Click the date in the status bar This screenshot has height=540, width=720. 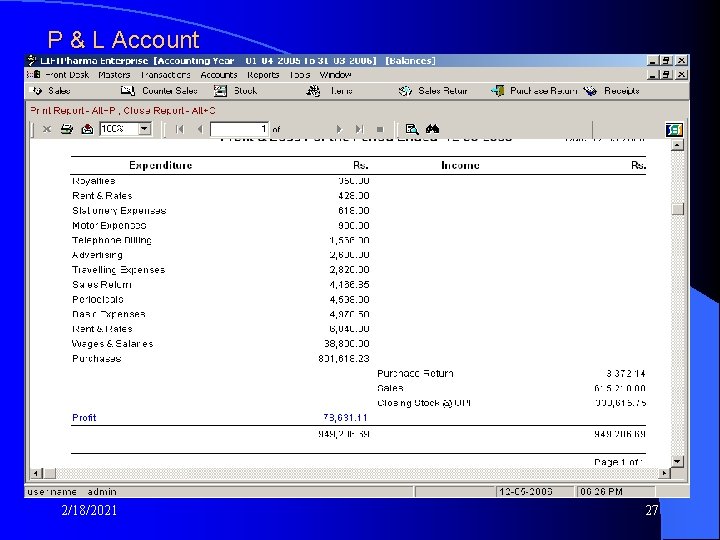[x=526, y=492]
